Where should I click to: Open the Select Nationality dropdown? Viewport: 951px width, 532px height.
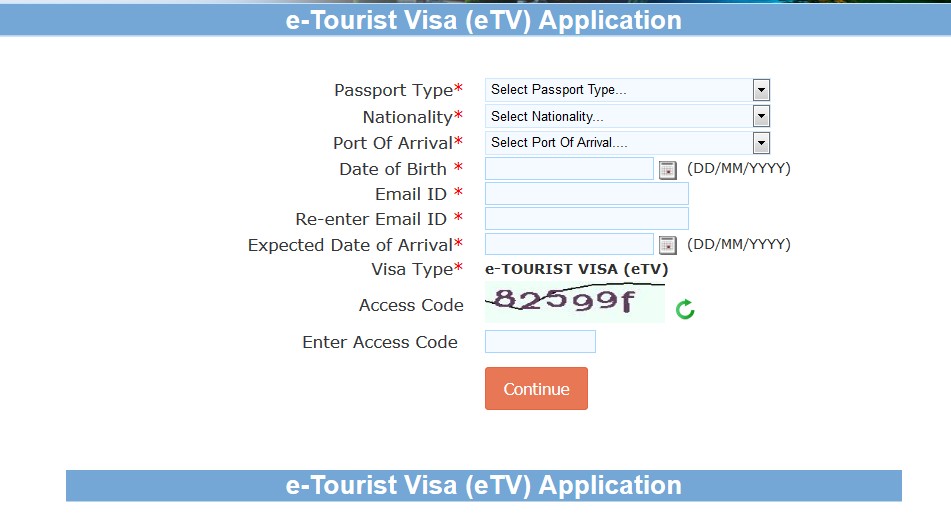pyautogui.click(x=627, y=116)
